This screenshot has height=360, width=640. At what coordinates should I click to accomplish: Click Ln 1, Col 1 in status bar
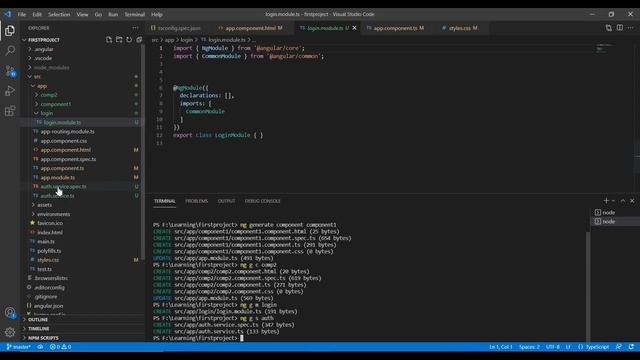coord(500,347)
